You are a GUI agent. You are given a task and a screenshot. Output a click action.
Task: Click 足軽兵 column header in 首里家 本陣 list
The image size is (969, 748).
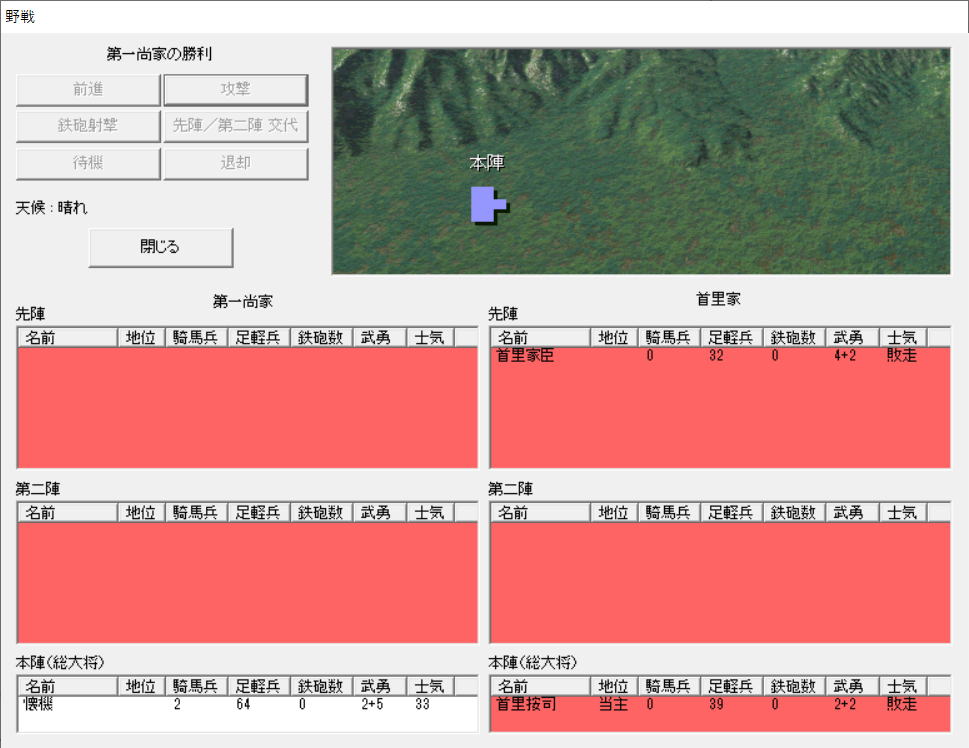[x=730, y=686]
